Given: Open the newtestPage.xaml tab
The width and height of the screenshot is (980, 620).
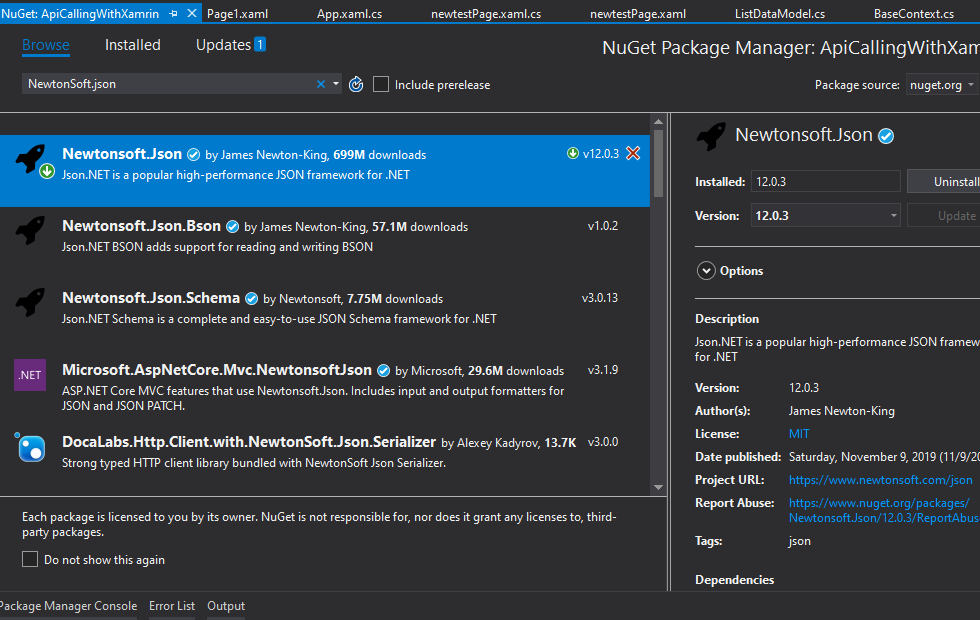Looking at the screenshot, I should point(638,14).
